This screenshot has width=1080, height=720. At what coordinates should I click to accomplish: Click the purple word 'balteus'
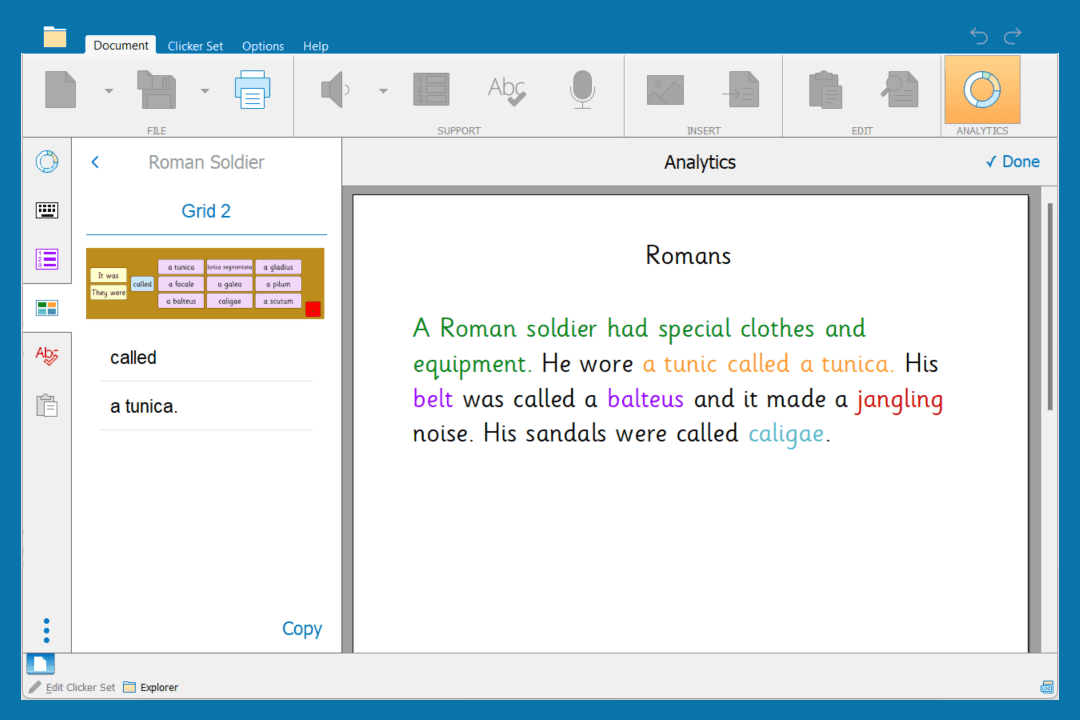pos(645,399)
